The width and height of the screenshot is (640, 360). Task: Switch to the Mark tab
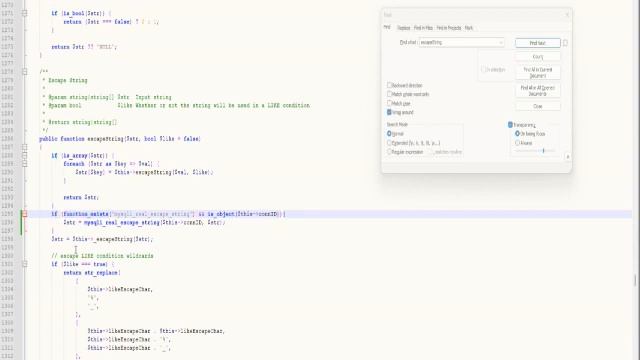click(x=469, y=28)
